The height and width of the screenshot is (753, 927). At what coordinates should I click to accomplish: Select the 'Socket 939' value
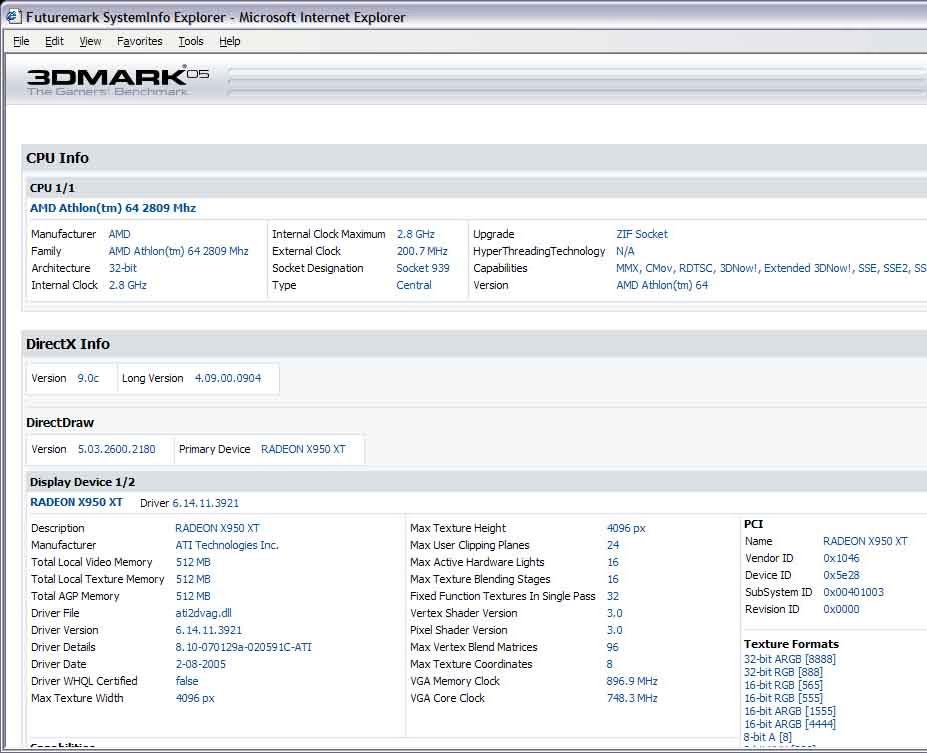(423, 268)
